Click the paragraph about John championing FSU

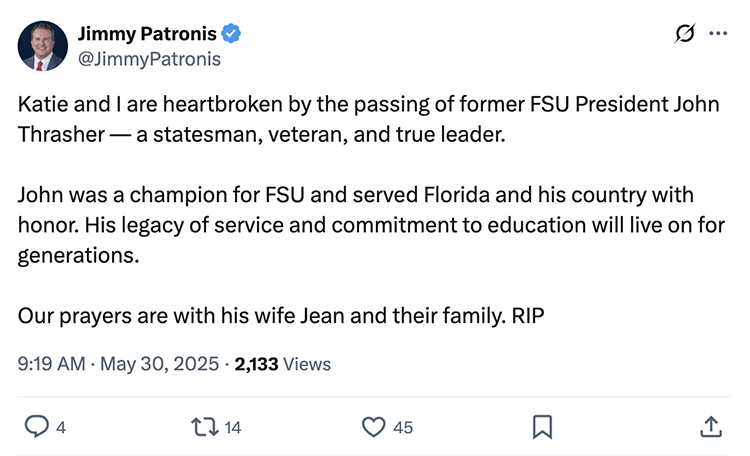pos(370,224)
